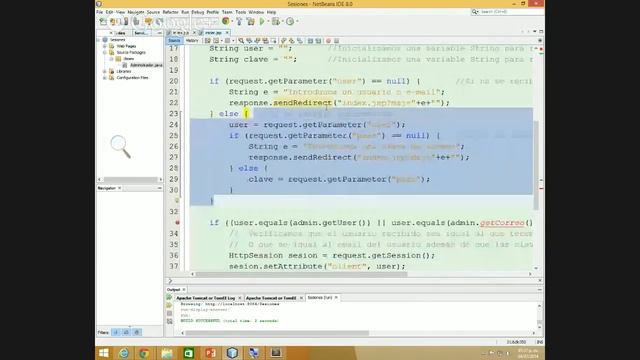
Task: Click BUILD SUCCESSFUL output line
Action: click(x=229, y=321)
